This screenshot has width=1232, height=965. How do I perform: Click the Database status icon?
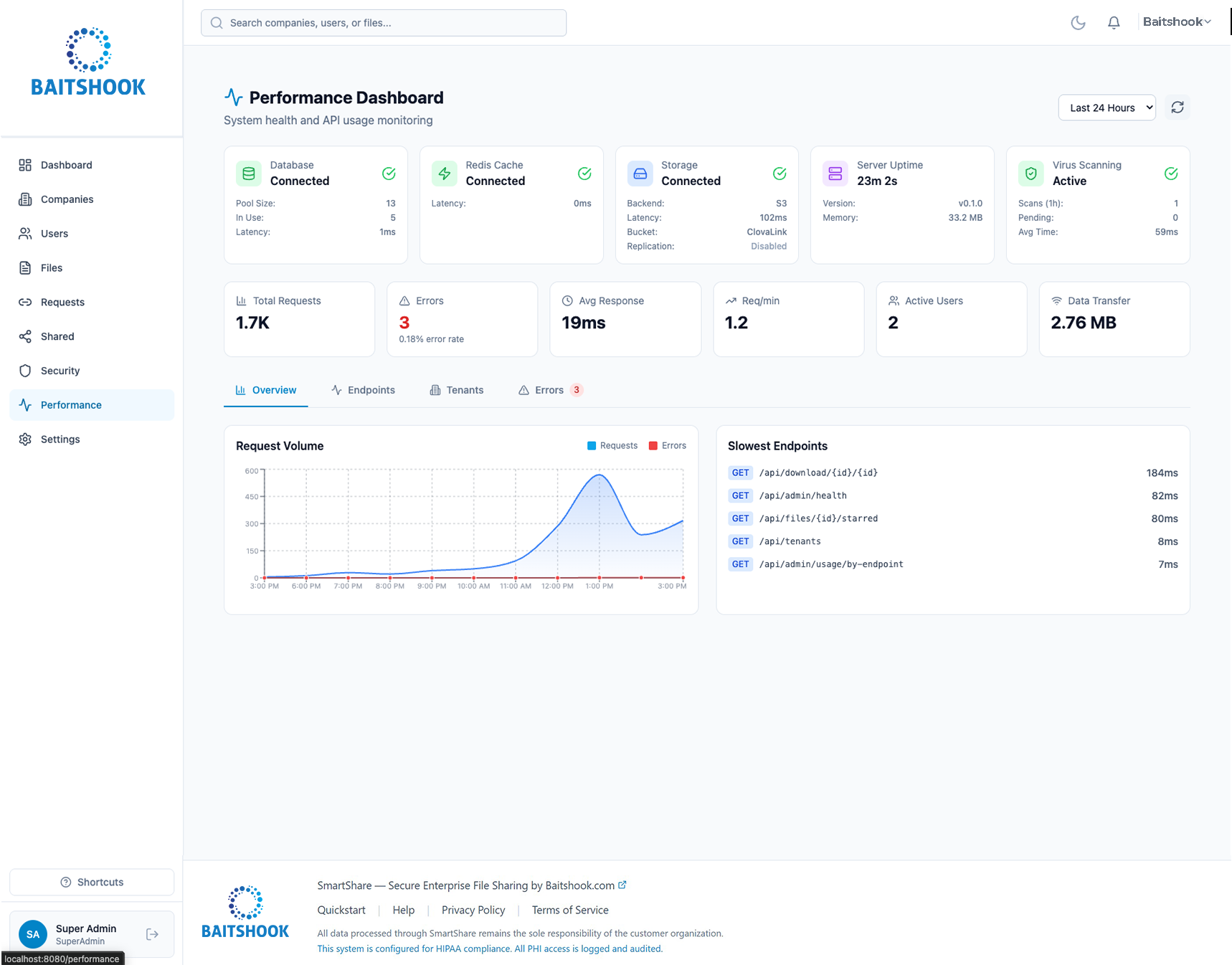(x=249, y=173)
